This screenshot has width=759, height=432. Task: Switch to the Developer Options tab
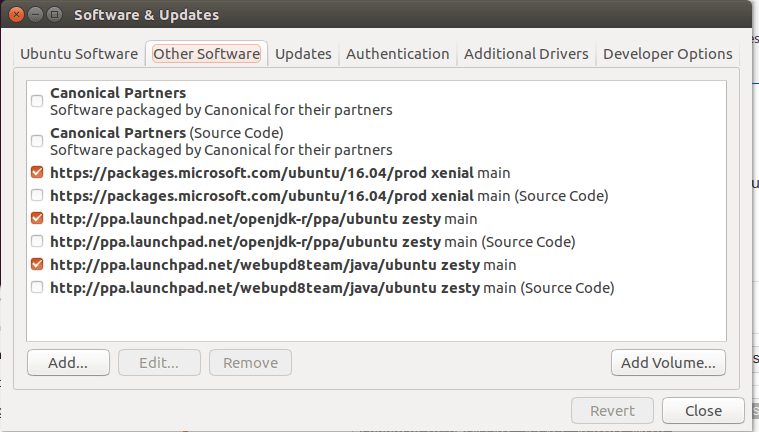coord(667,54)
